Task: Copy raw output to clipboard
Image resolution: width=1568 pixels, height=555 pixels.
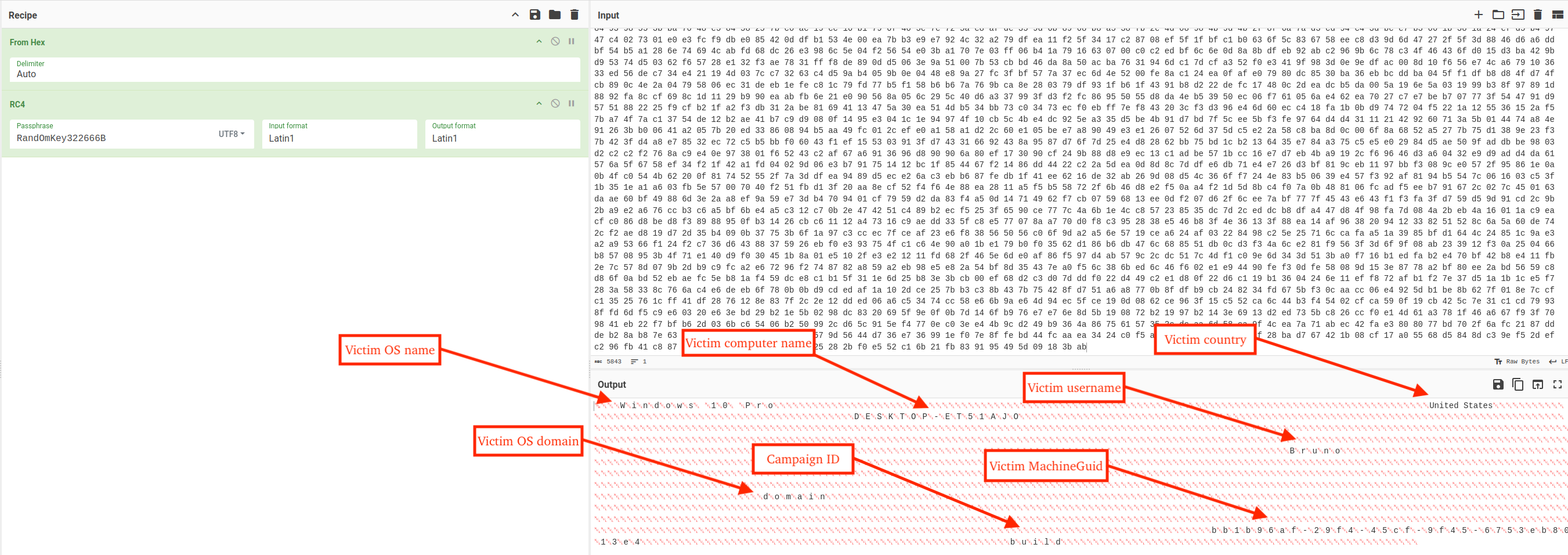Action: (1518, 384)
